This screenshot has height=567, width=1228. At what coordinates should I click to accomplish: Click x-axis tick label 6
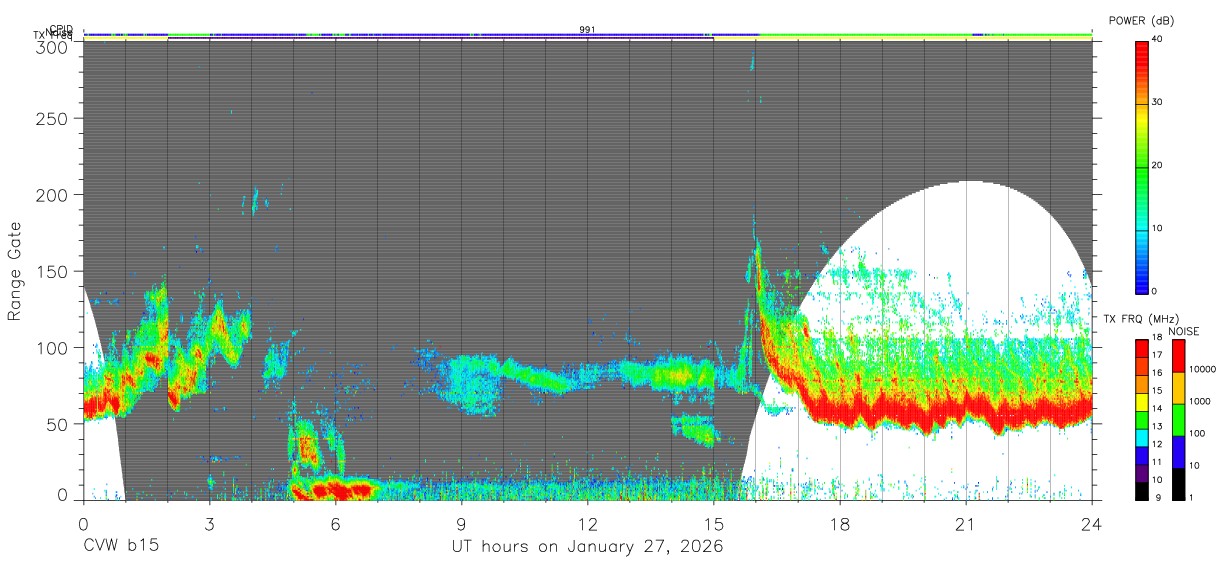(x=335, y=523)
